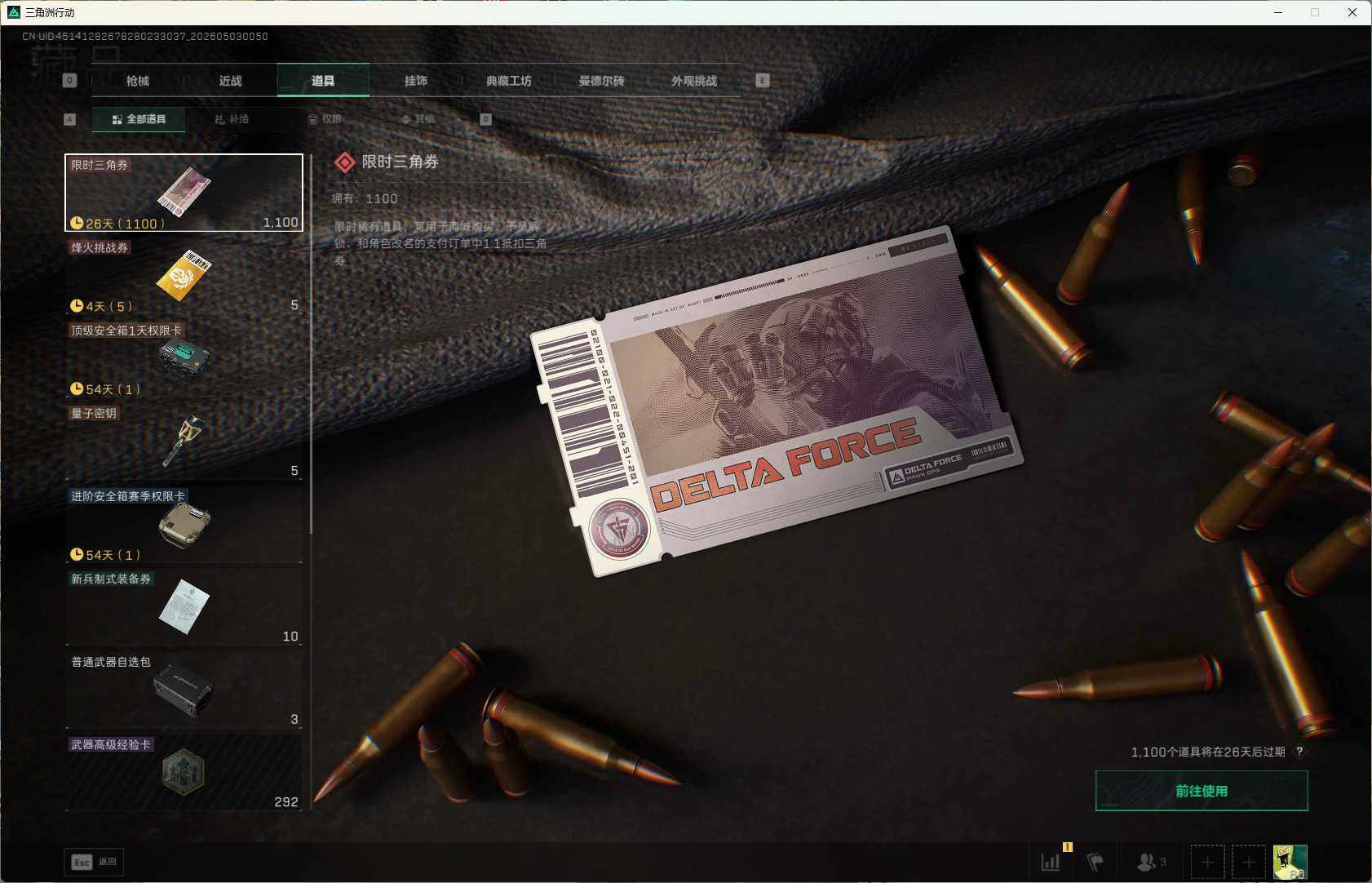Select the 量子密钥 item card
Screen dimensions: 1372x883
(x=184, y=441)
